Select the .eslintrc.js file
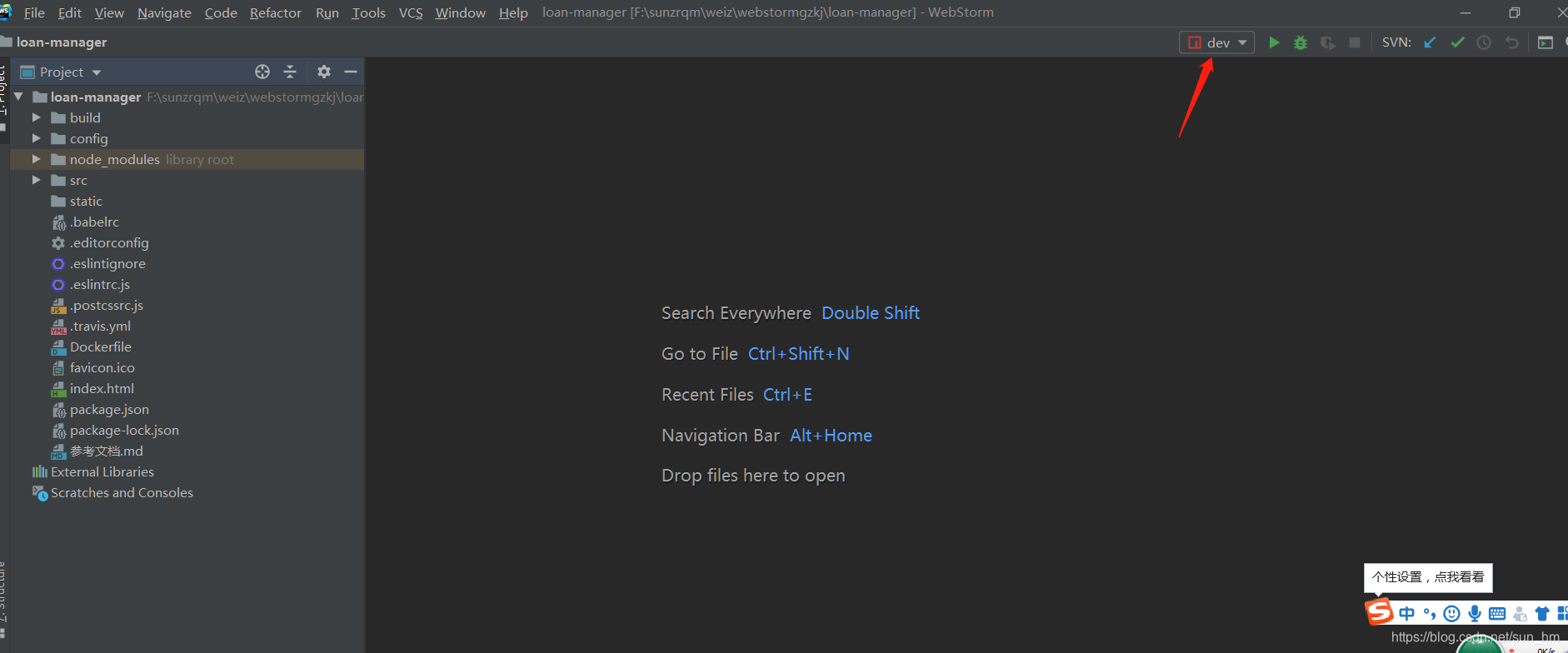The image size is (1568, 653). [91, 285]
